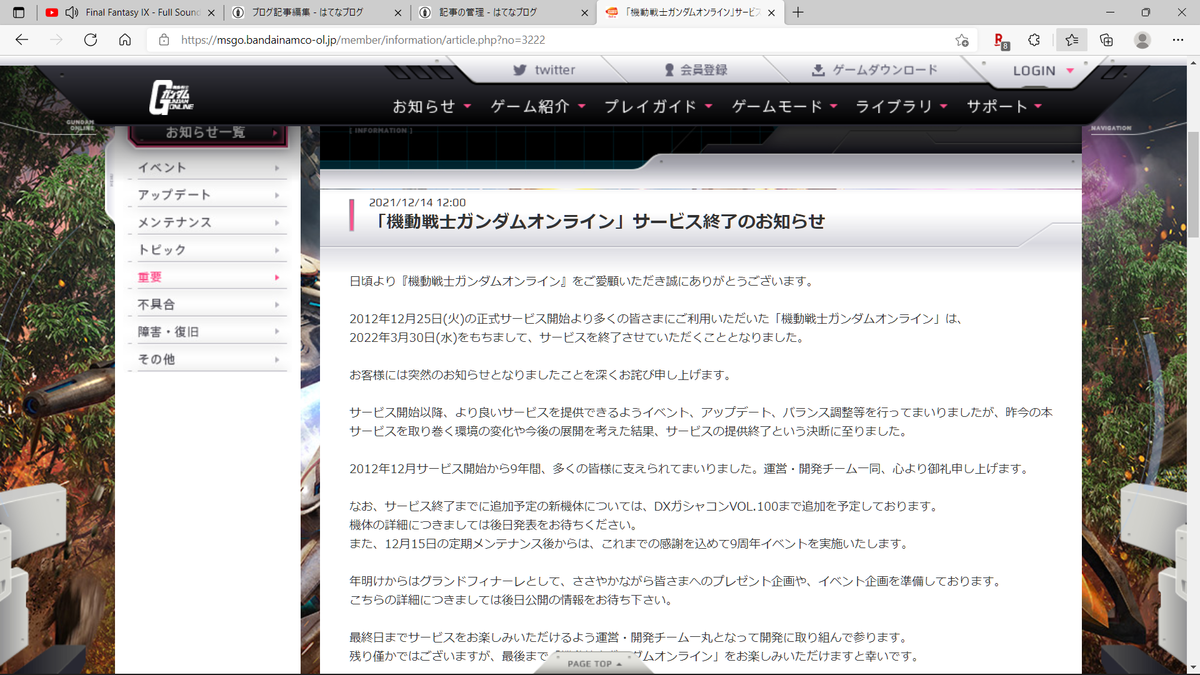Click the line mentioning 2022年3月30日(水)
This screenshot has height=675, width=1200.
576,338
